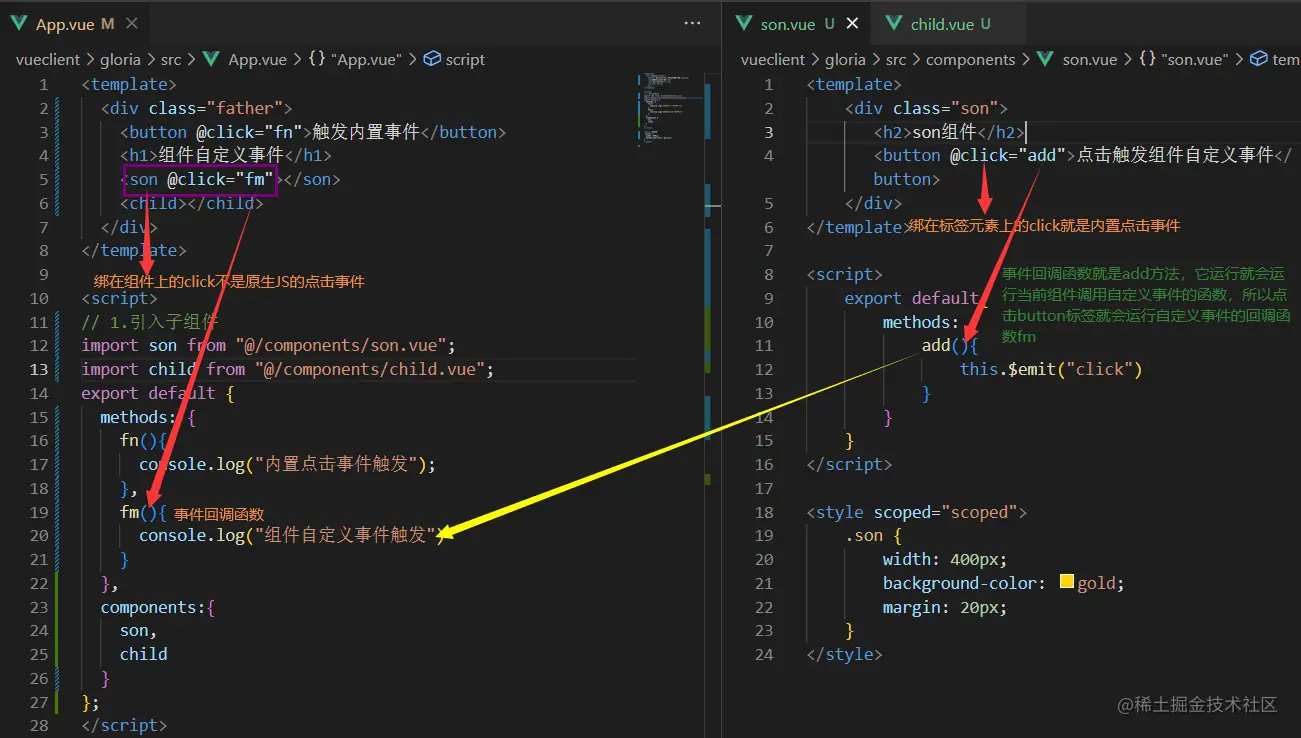Click the background-color property name in son.vue

pyautogui.click(x=962, y=583)
